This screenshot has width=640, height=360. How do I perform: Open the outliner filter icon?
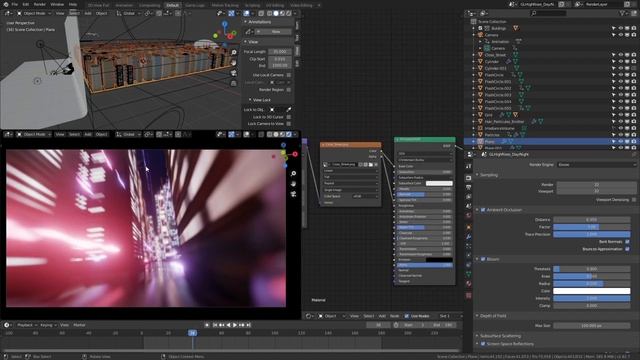[x=623, y=13]
